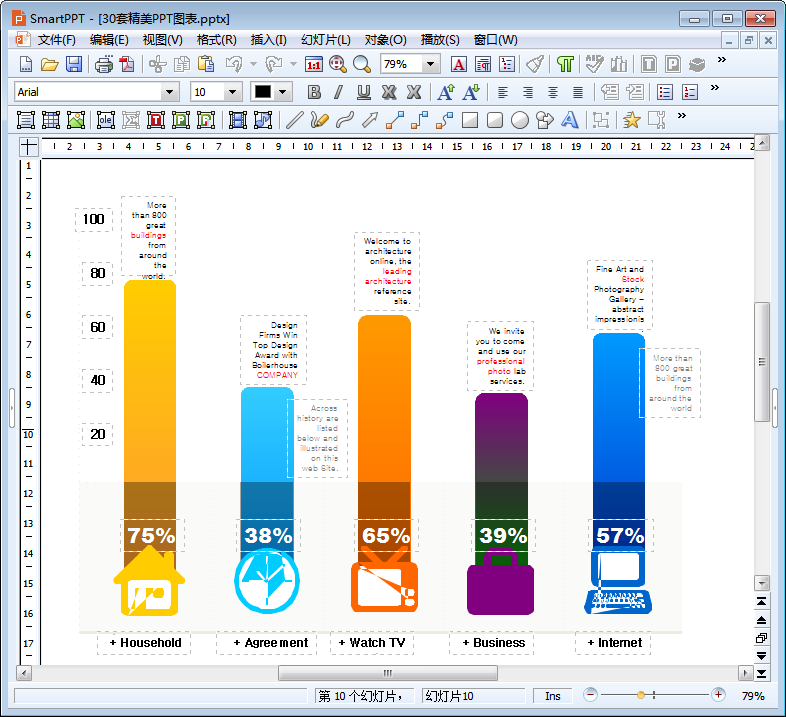Export as PDF icon
The width and height of the screenshot is (786, 717).
[x=127, y=64]
